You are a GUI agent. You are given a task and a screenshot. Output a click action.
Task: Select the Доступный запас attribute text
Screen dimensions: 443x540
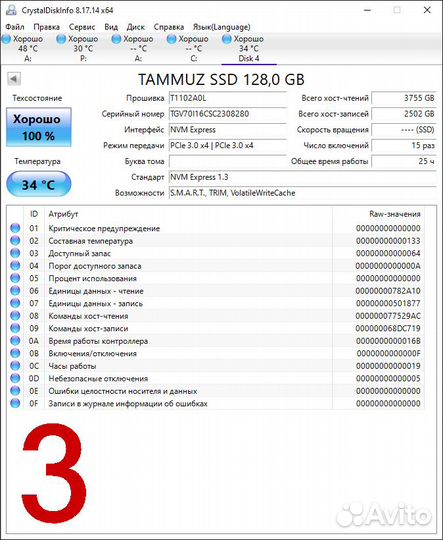(x=80, y=253)
